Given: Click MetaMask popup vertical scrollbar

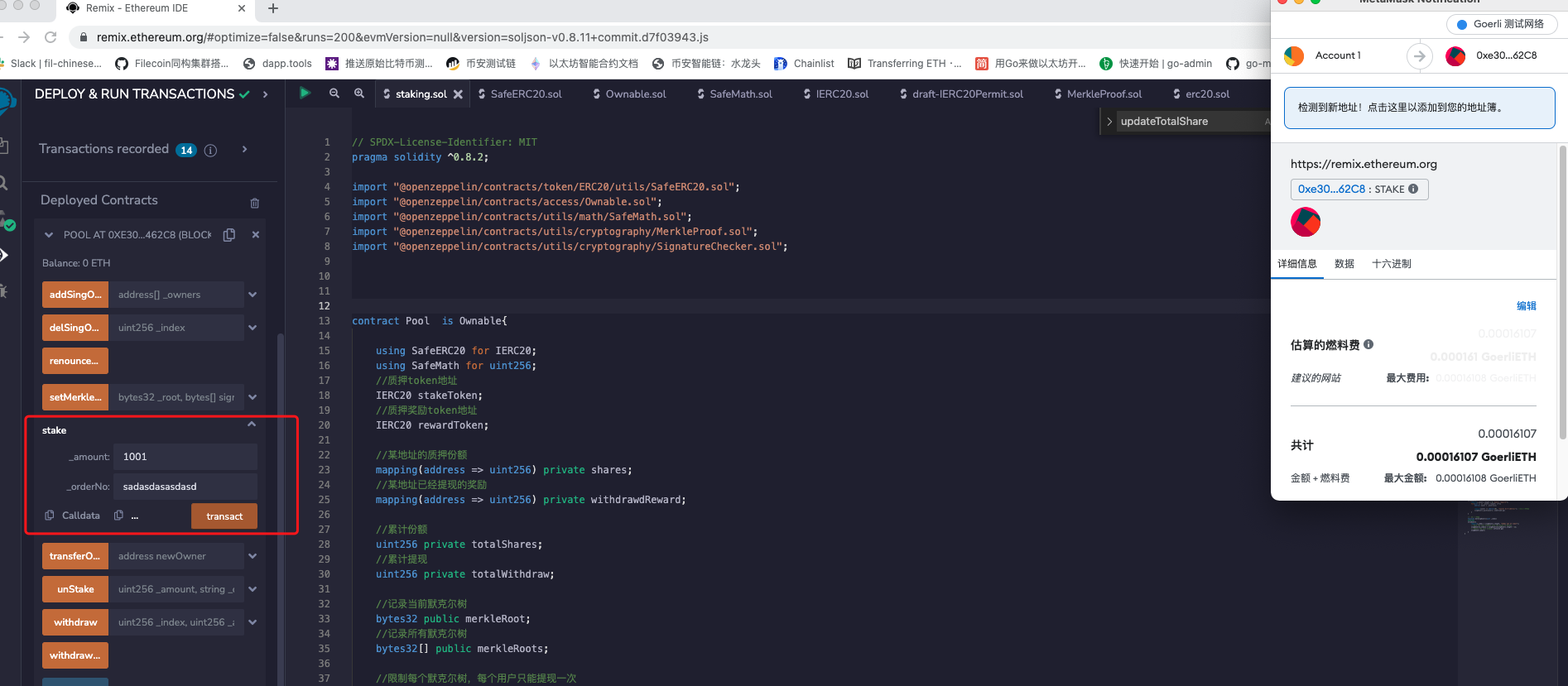Looking at the screenshot, I should (1562, 291).
